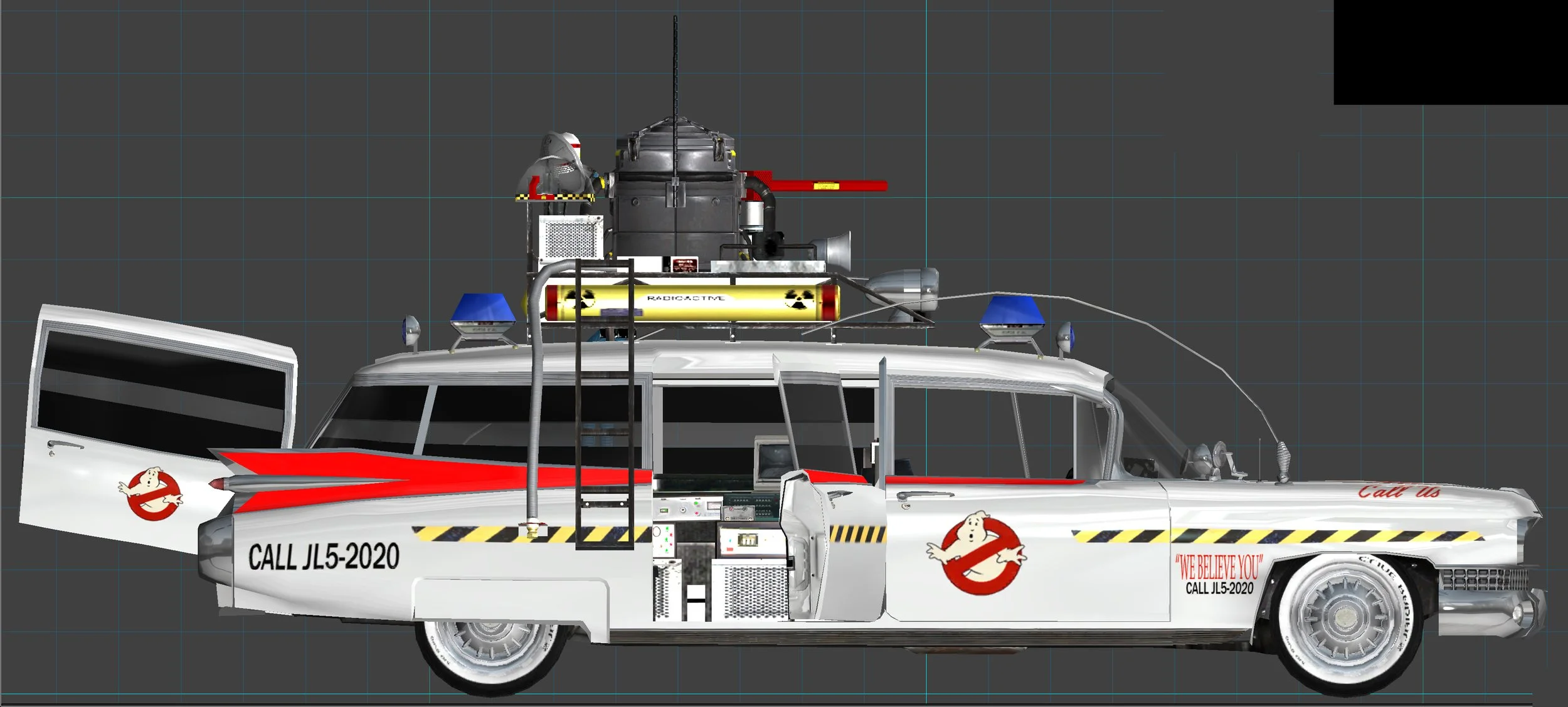Screen dimensions: 1568x707
Task: Click the large "CALL JL5-2020" rear fender text
Action: coord(324,557)
